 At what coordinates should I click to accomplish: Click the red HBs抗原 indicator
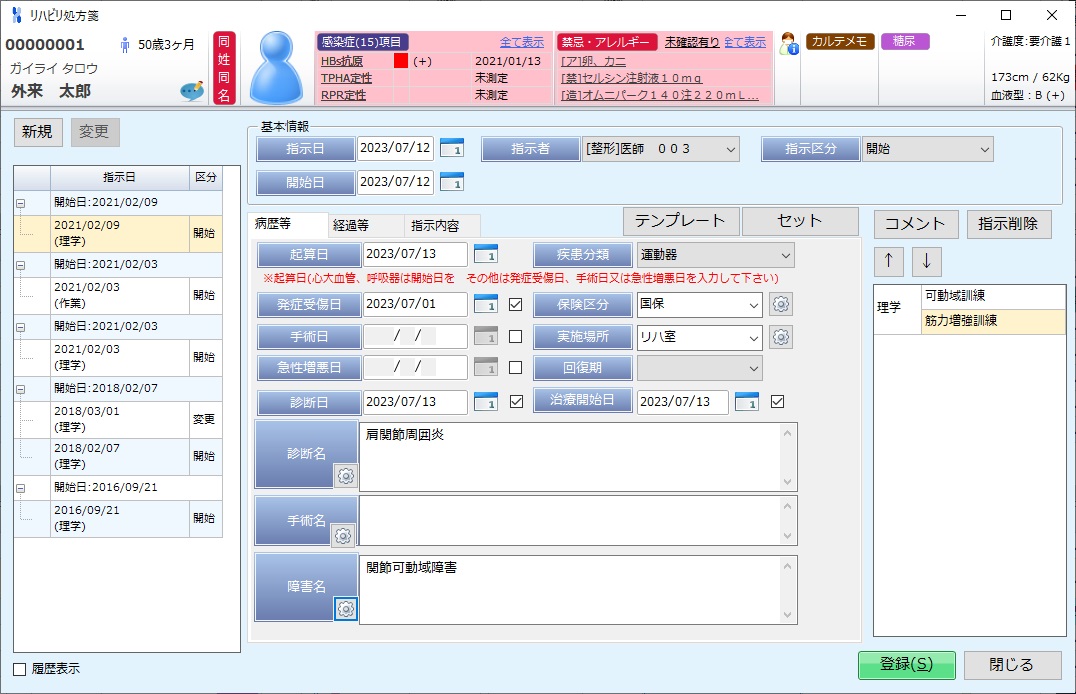click(401, 61)
